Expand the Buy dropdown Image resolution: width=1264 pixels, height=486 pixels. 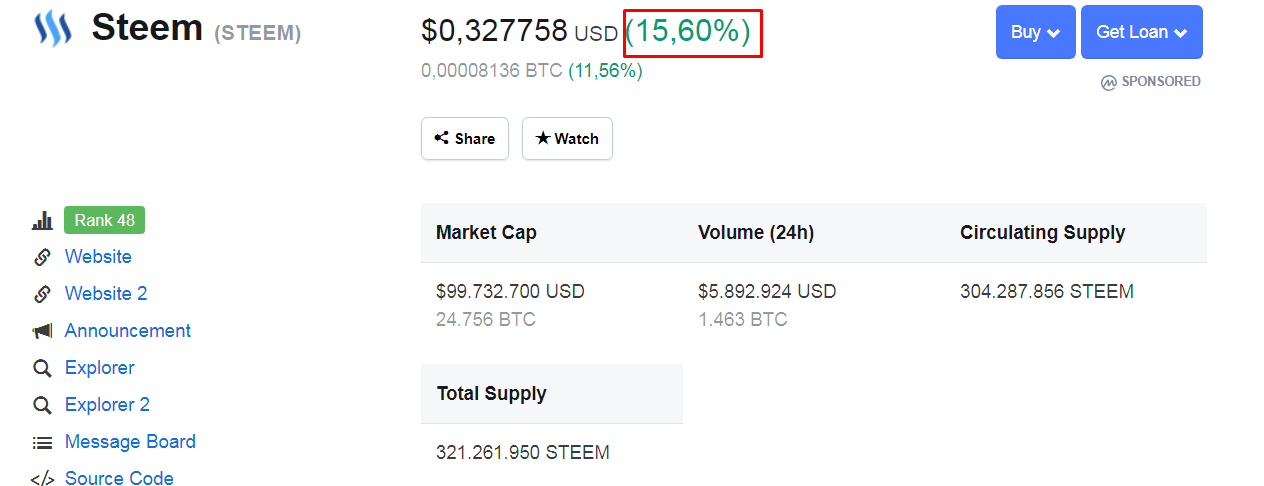tap(1036, 32)
